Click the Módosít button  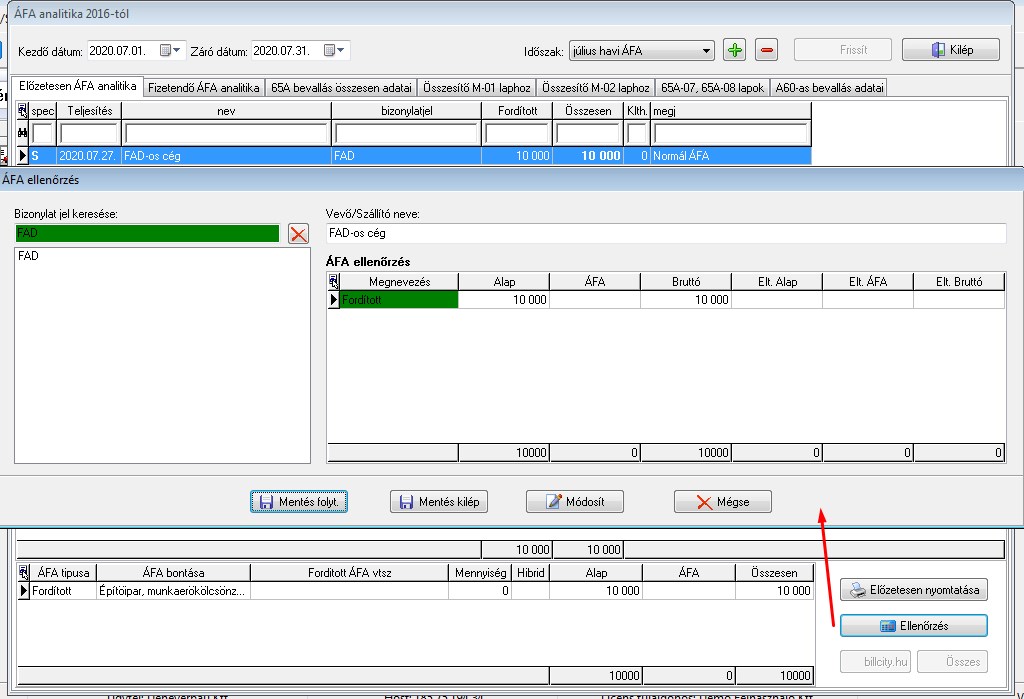(x=575, y=502)
